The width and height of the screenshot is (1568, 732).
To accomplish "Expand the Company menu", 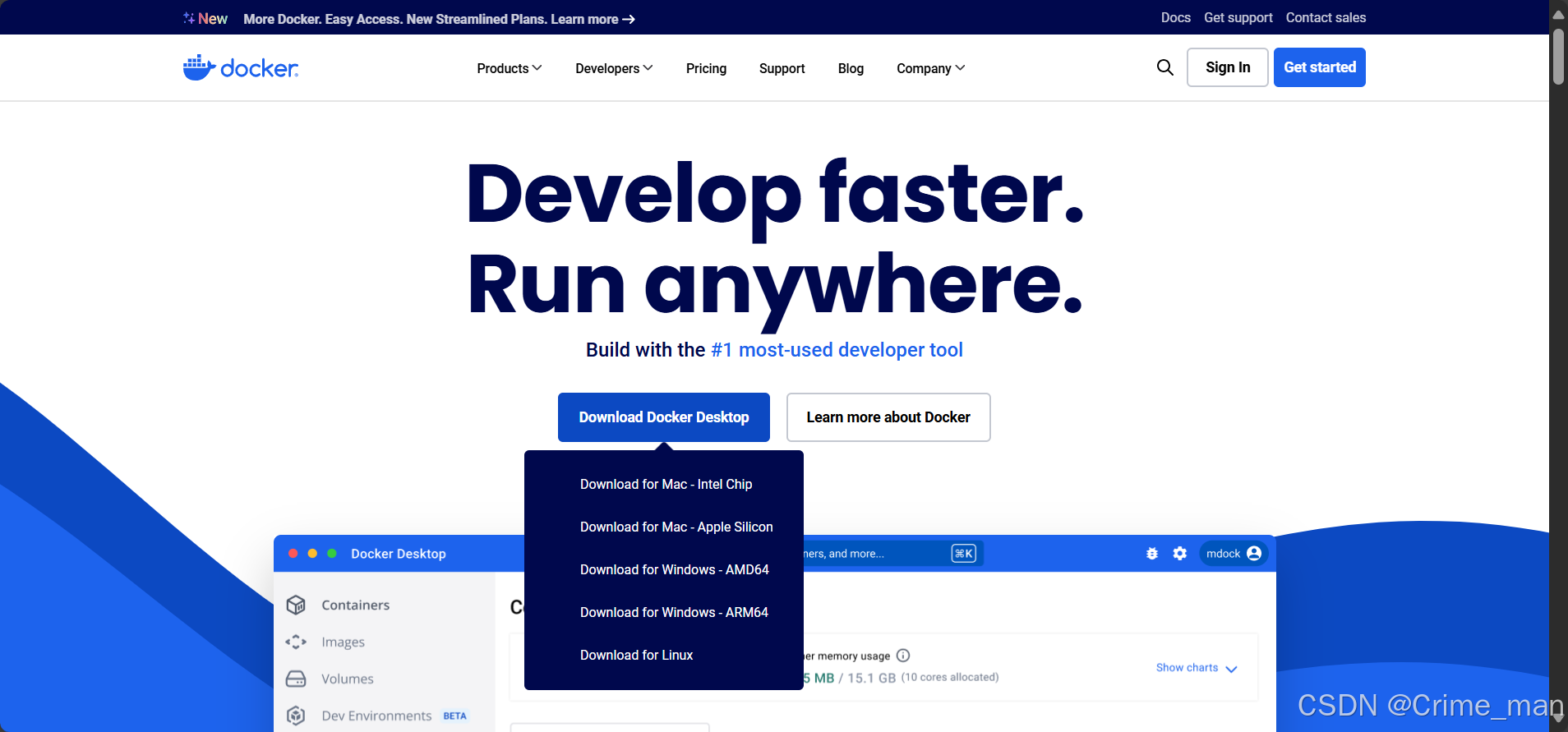I will click(931, 68).
